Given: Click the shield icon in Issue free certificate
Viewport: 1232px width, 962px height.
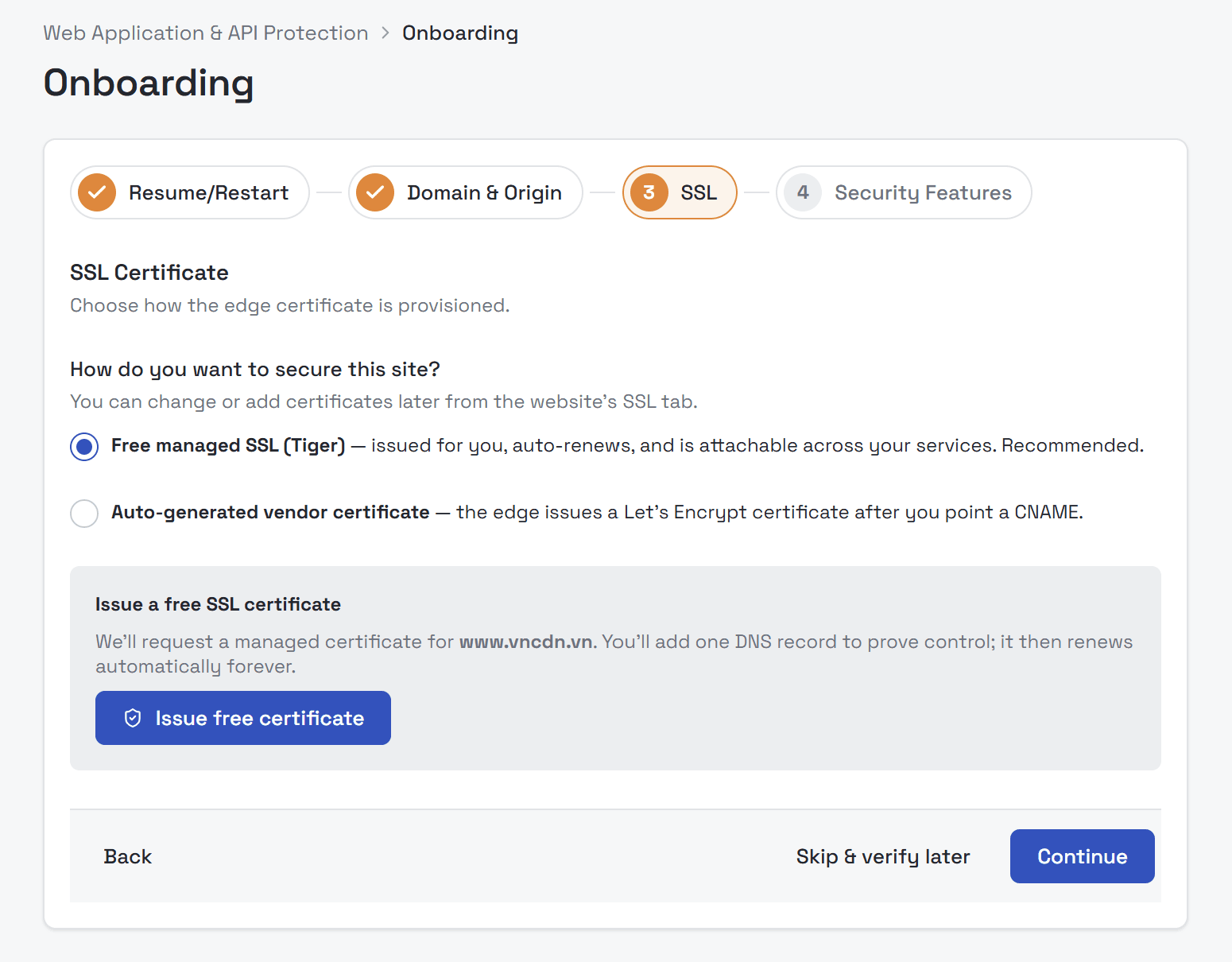Looking at the screenshot, I should pyautogui.click(x=133, y=718).
